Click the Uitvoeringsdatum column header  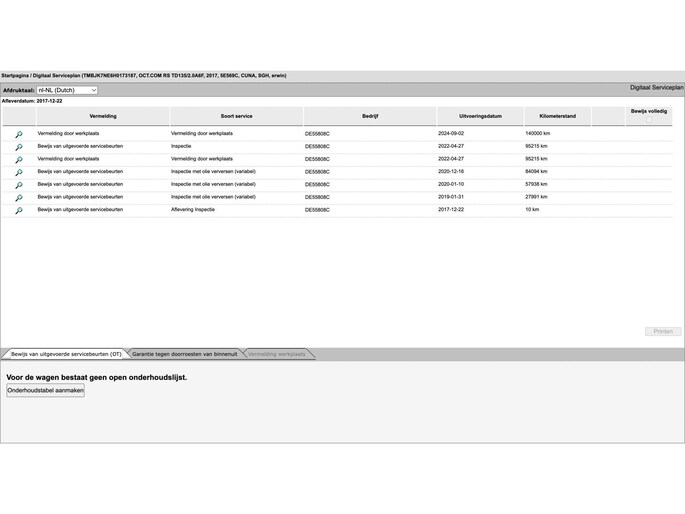480,116
